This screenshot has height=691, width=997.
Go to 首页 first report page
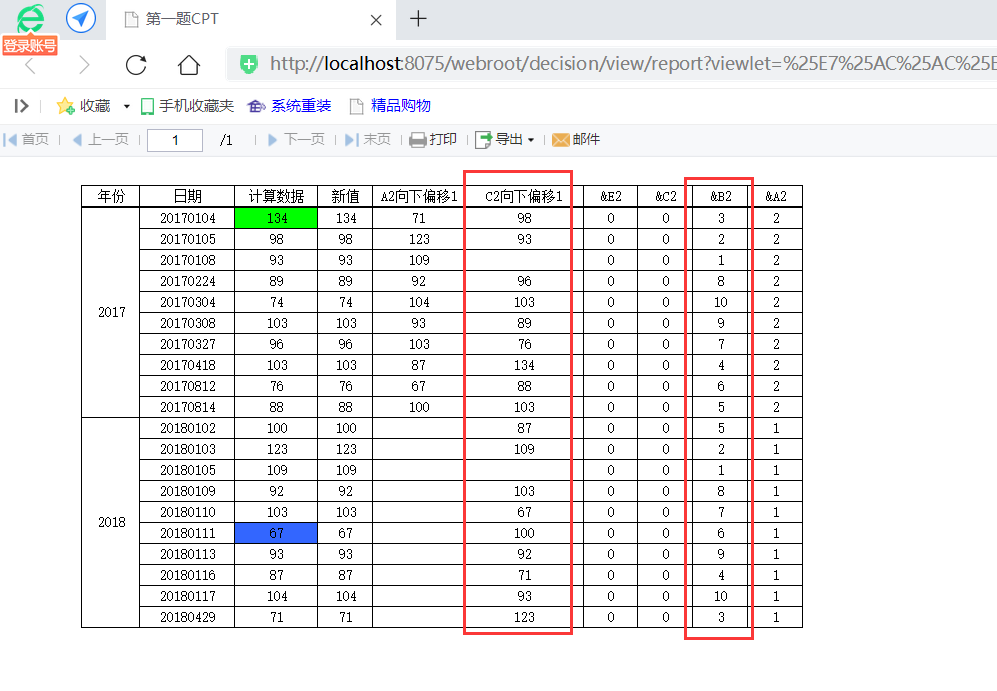(x=26, y=139)
